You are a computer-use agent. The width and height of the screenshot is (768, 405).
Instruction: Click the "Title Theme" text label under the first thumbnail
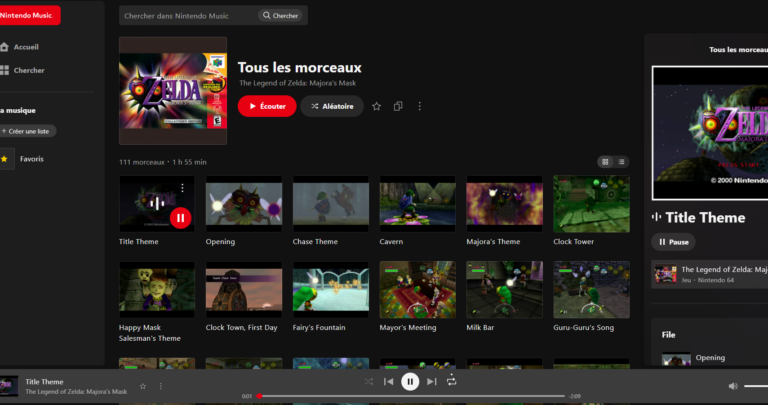pyautogui.click(x=139, y=242)
